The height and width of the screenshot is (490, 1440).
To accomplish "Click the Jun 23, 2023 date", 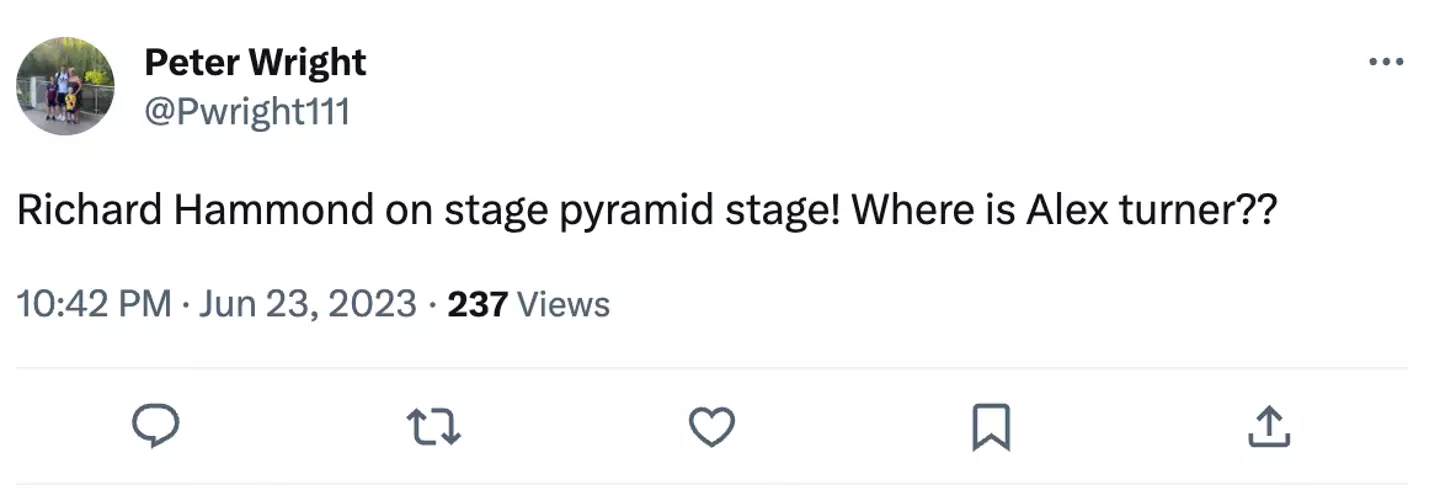I will click(307, 303).
